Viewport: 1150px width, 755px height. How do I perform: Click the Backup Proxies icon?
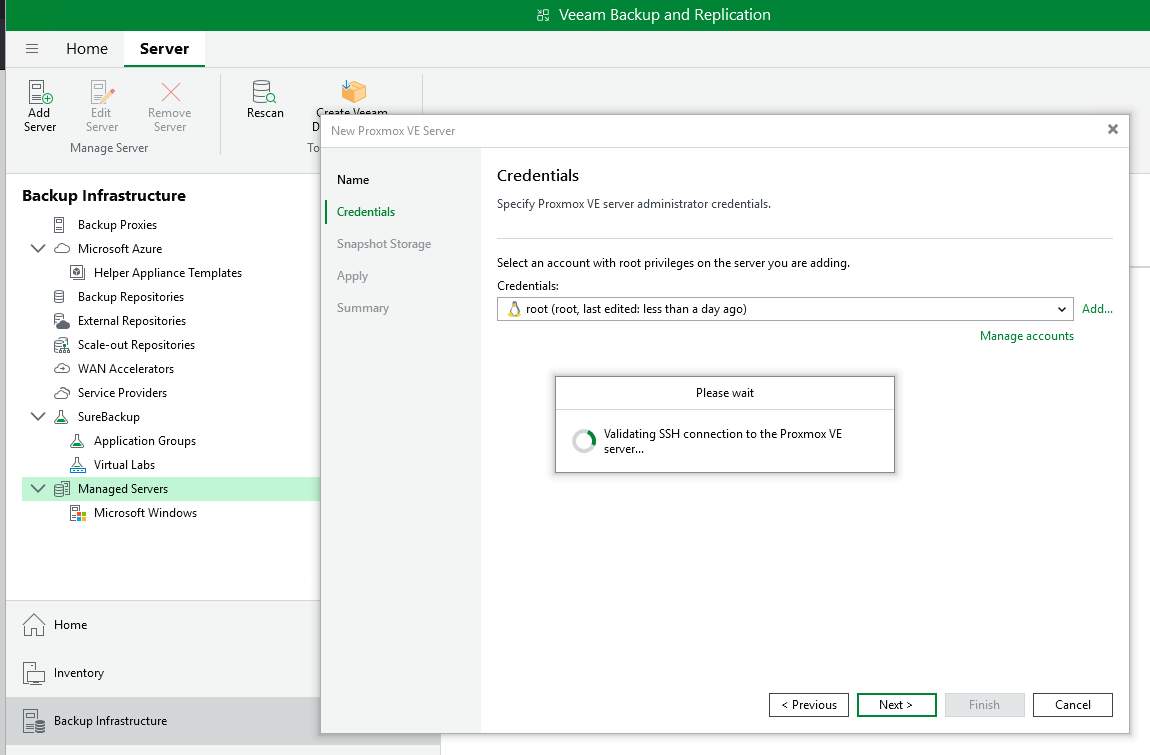pos(59,225)
